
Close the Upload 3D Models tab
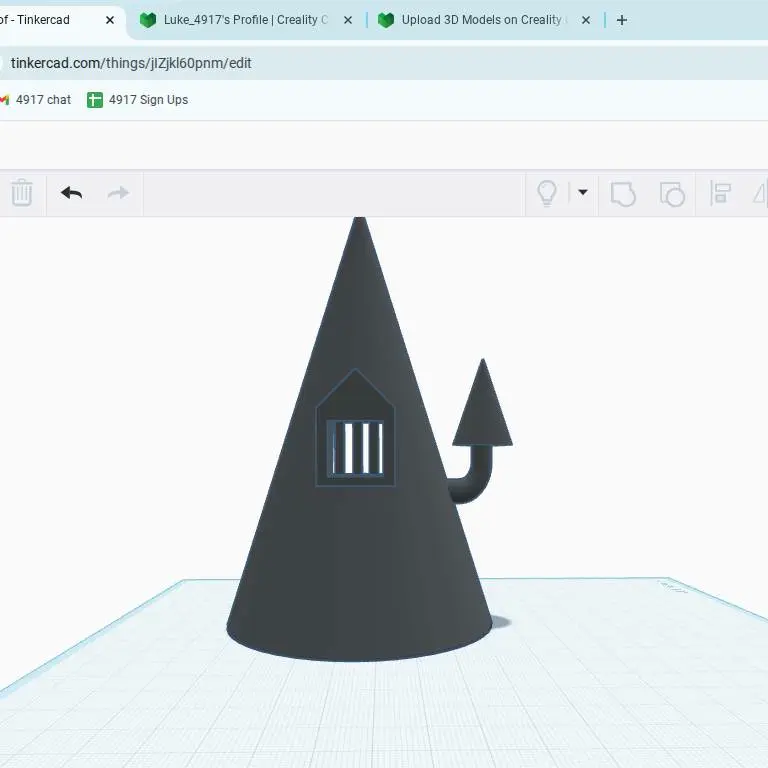point(586,20)
